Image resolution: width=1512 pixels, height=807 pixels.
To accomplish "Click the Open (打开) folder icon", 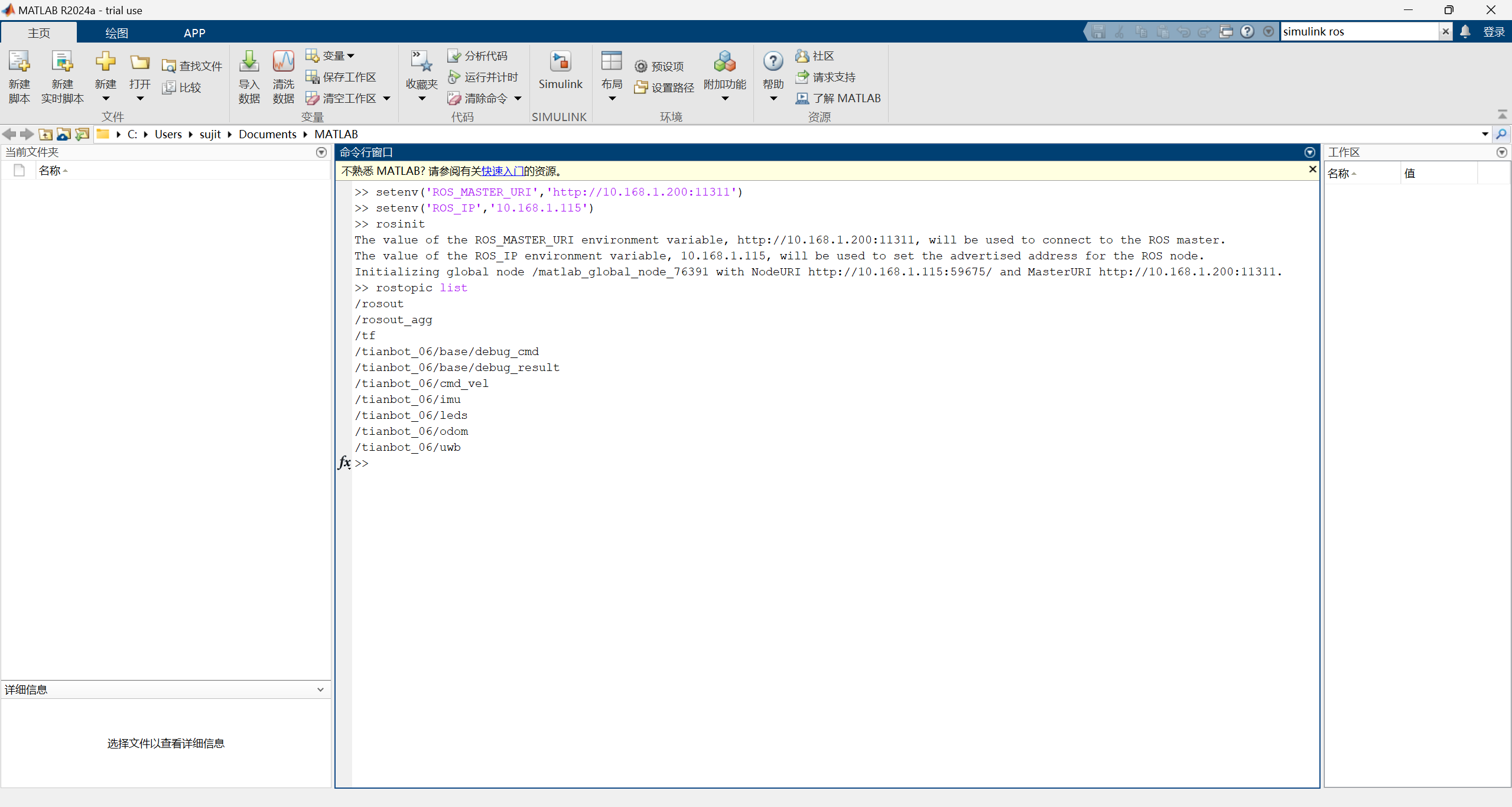I will 140,62.
